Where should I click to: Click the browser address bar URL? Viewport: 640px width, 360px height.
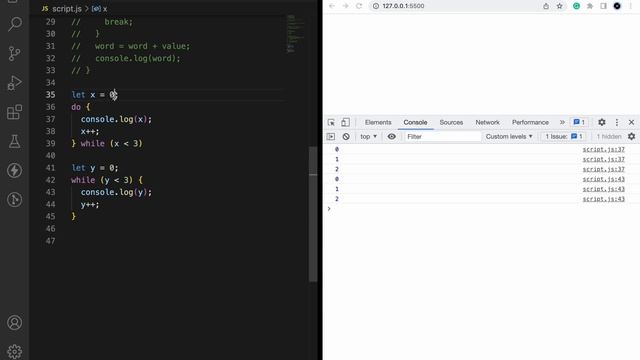pos(403,6)
